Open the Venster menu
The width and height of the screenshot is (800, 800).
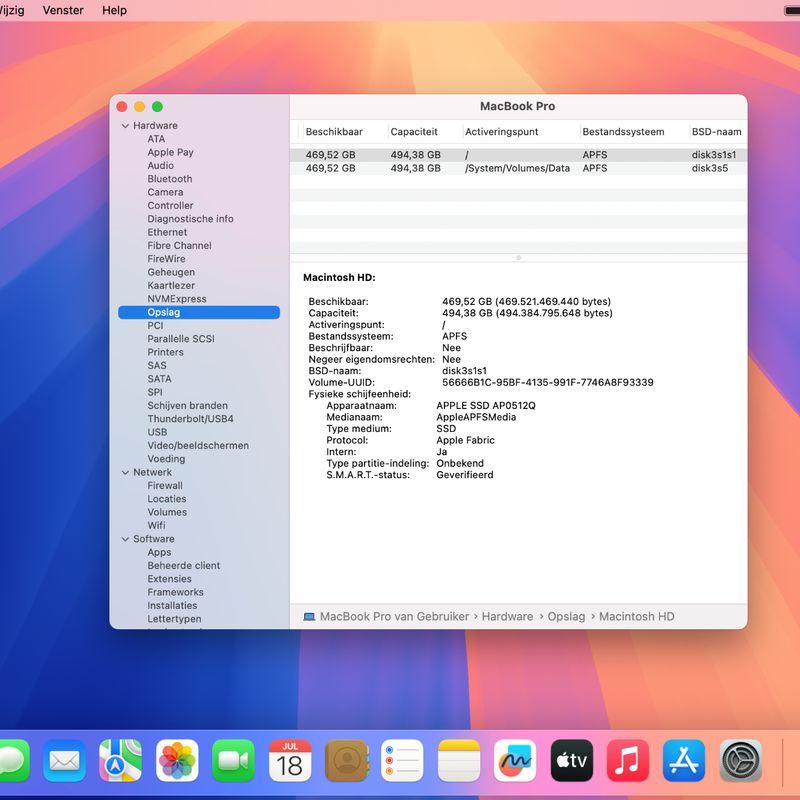click(x=63, y=10)
